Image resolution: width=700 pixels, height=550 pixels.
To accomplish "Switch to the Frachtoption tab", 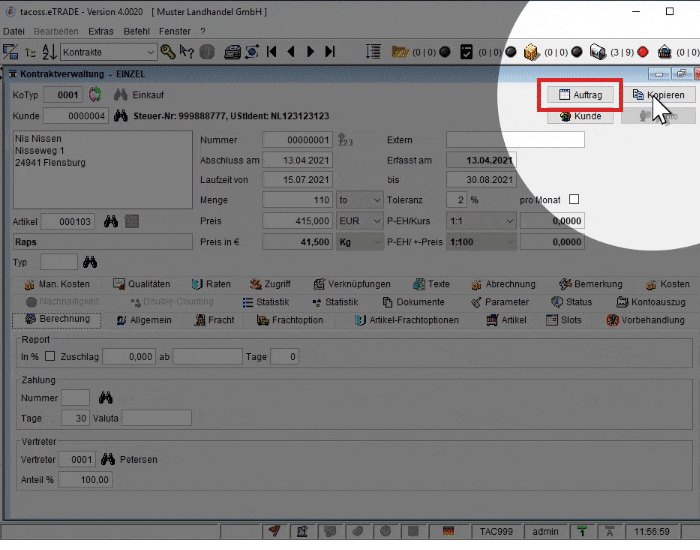I will (x=290, y=320).
